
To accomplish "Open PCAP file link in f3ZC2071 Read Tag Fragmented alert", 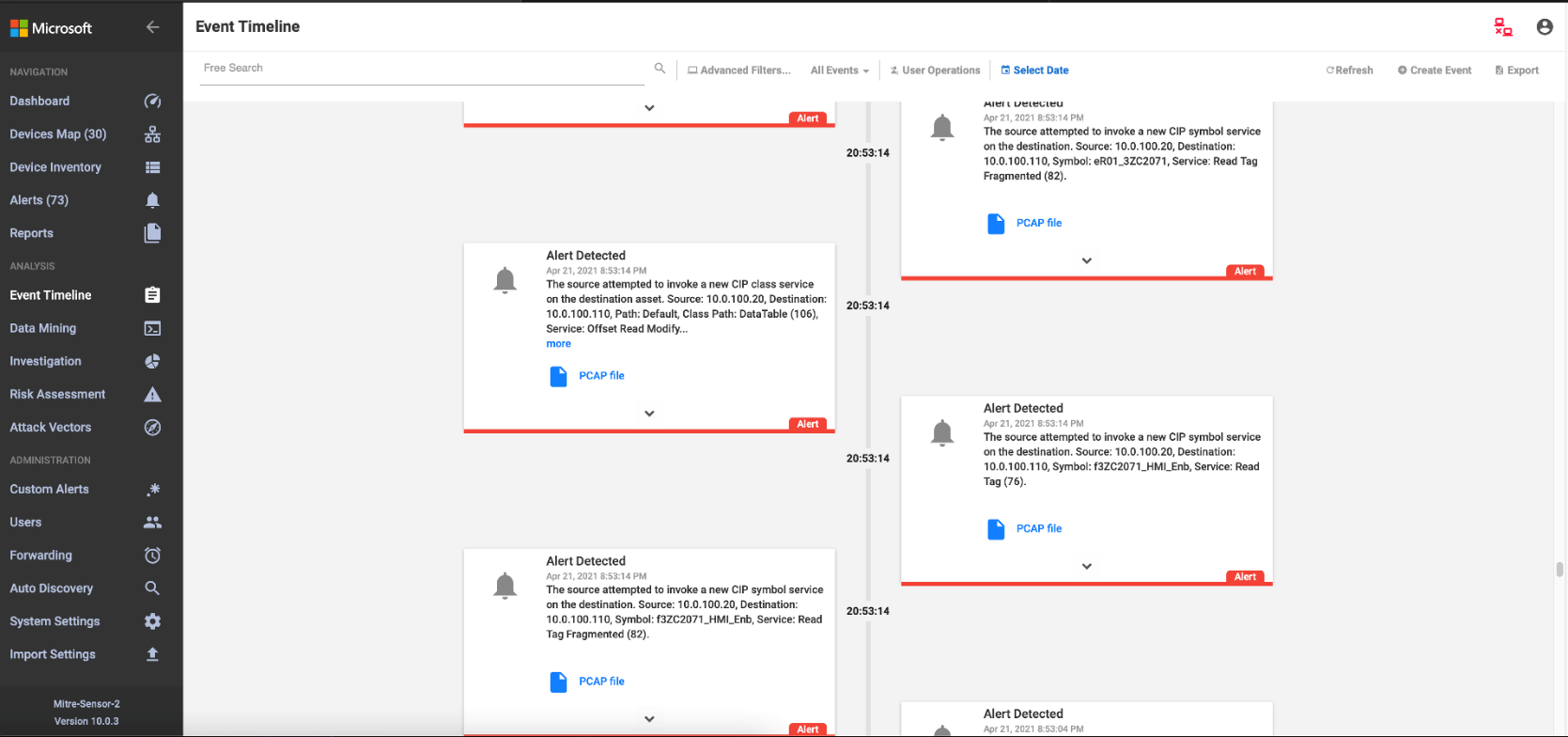I will pyautogui.click(x=601, y=682).
